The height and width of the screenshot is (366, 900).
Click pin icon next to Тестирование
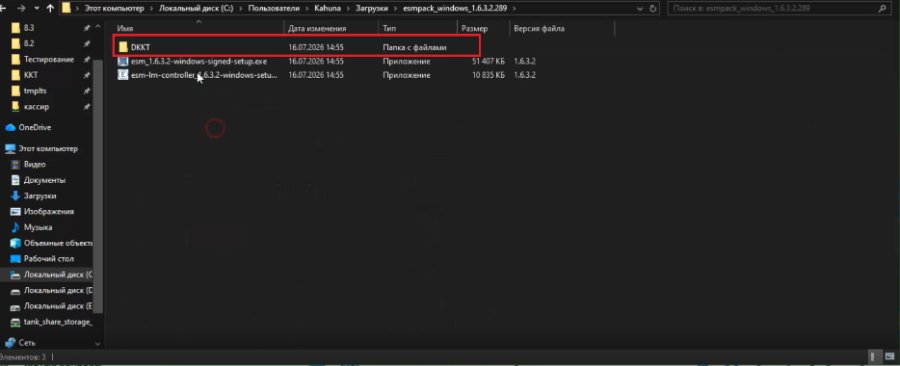point(87,59)
